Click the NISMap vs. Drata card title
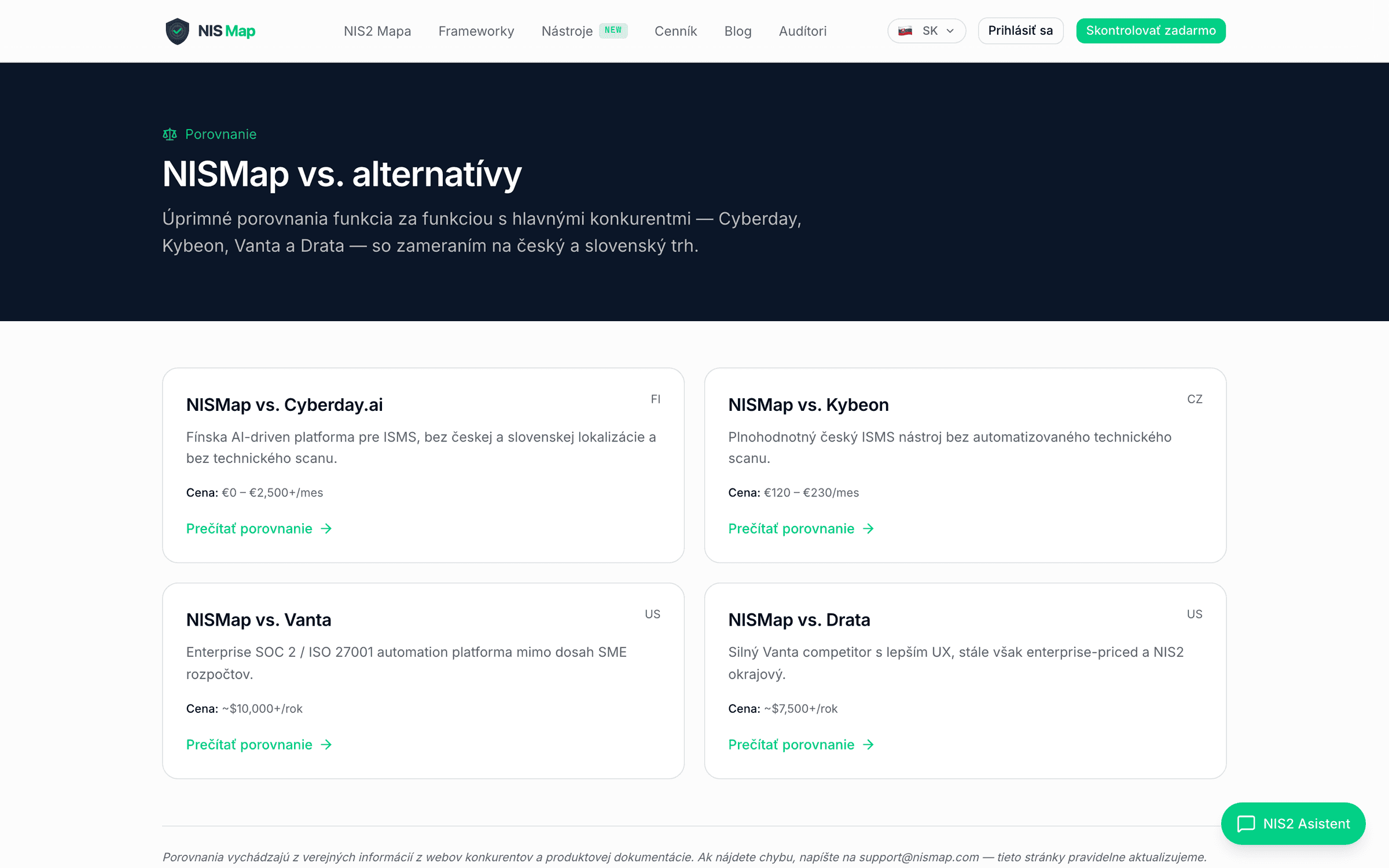1389x868 pixels. pyautogui.click(x=799, y=620)
